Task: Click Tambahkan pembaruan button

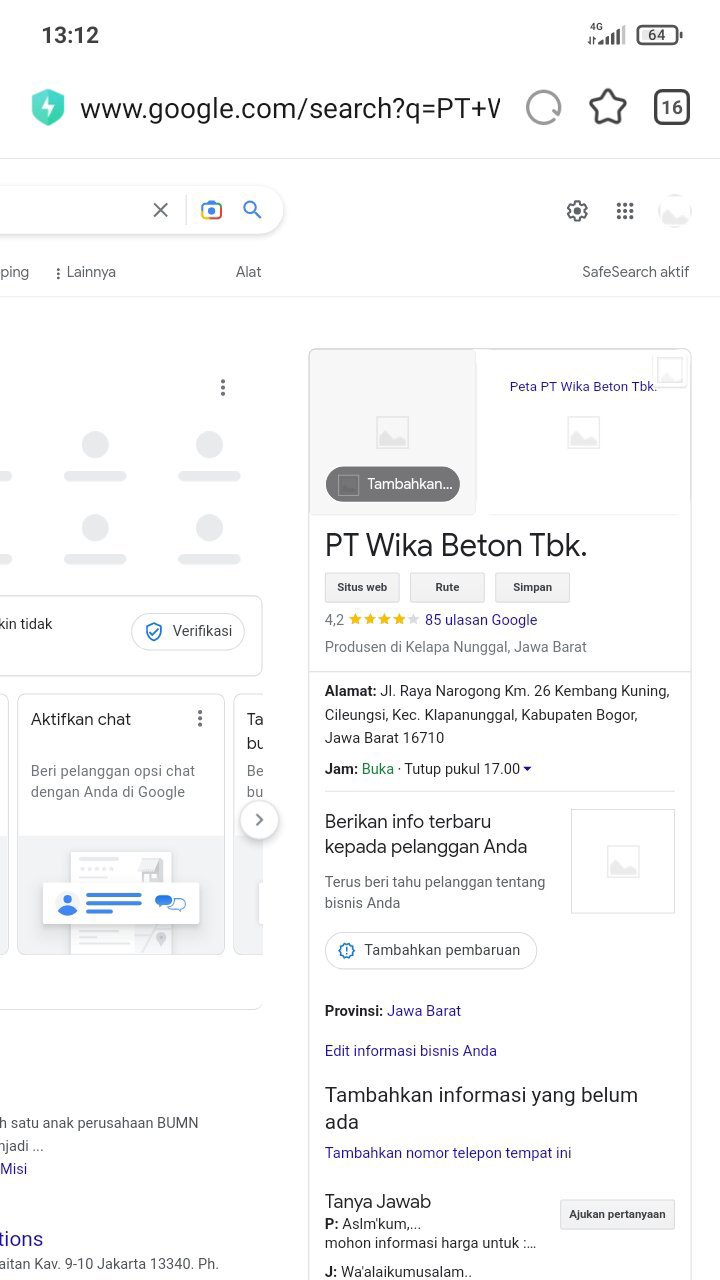Action: pyautogui.click(x=431, y=950)
